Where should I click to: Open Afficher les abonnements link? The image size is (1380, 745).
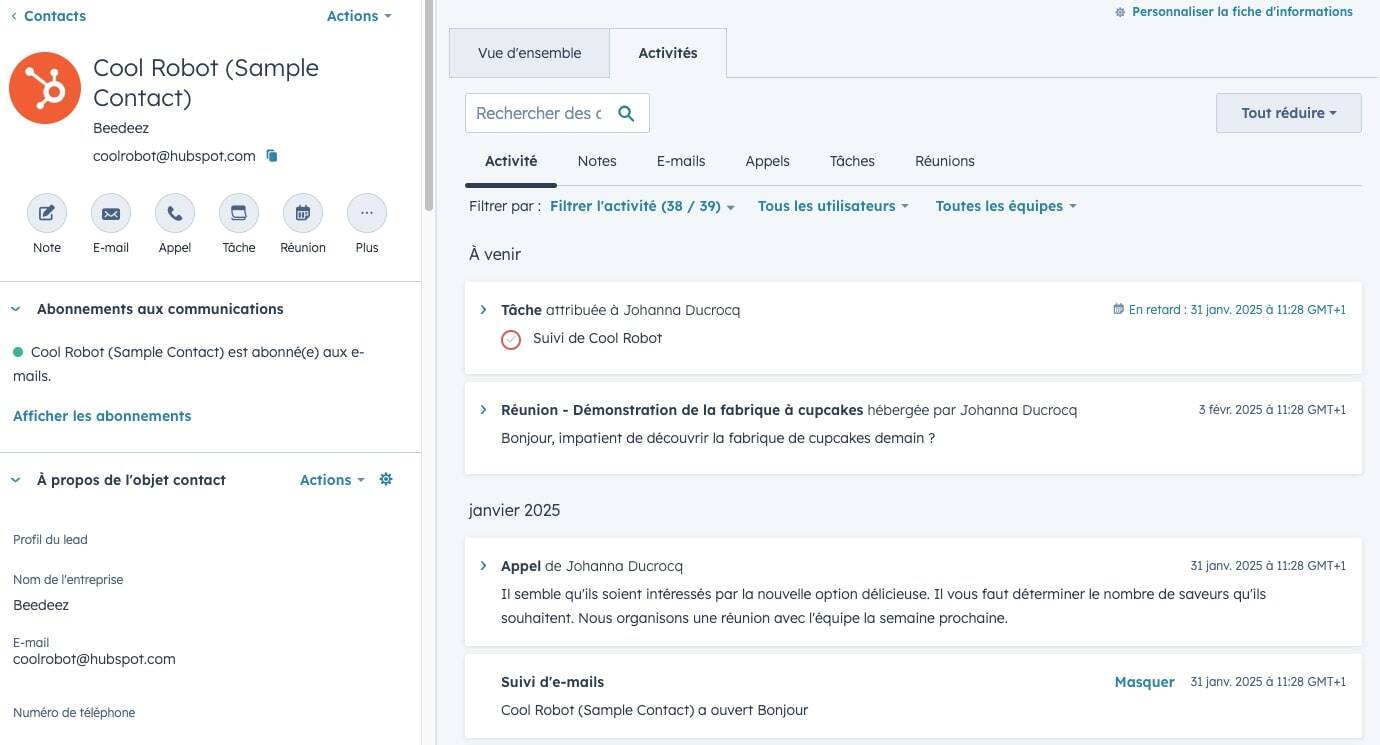[x=102, y=416]
